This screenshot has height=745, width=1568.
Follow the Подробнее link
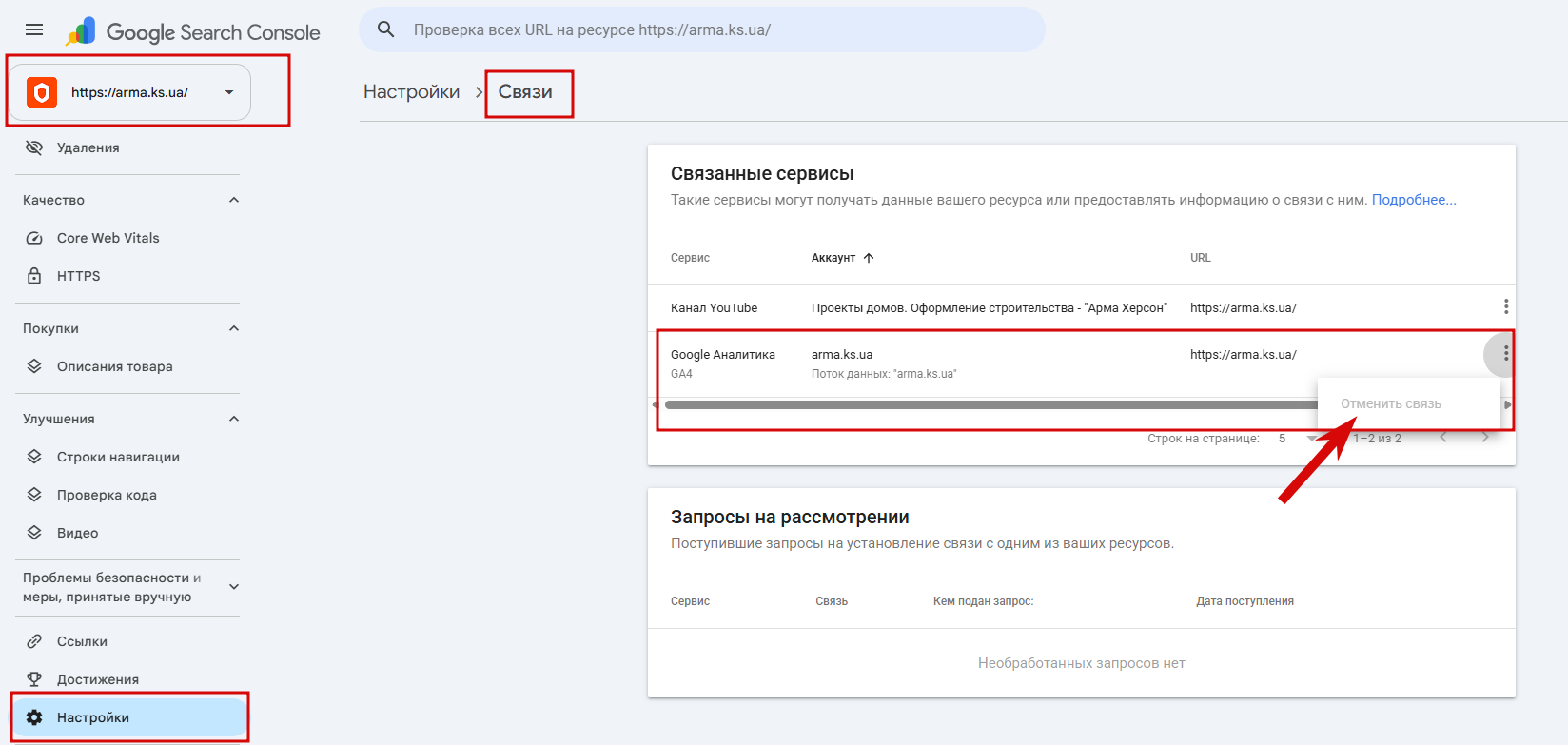coord(1414,200)
